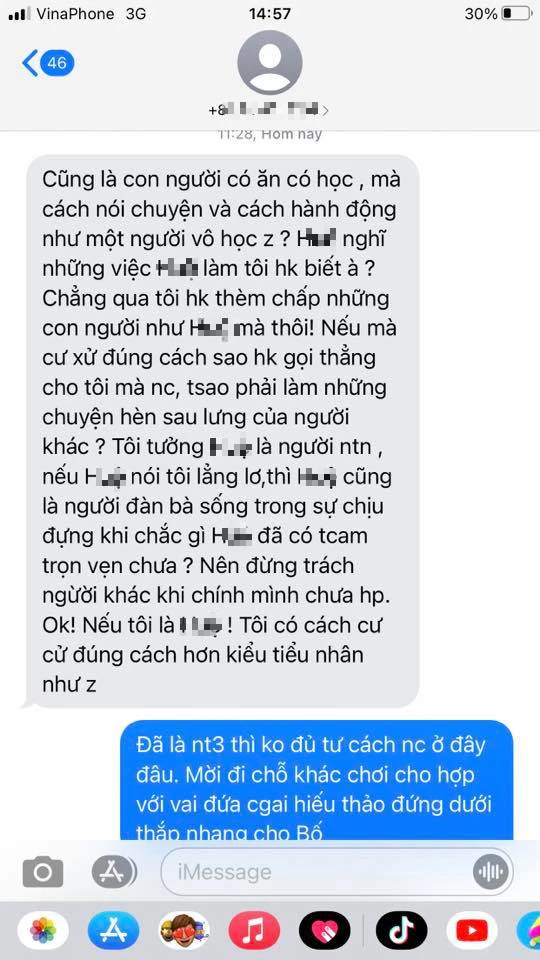Open the App Store iMessage app icon
This screenshot has height=960, width=540.
click(113, 931)
